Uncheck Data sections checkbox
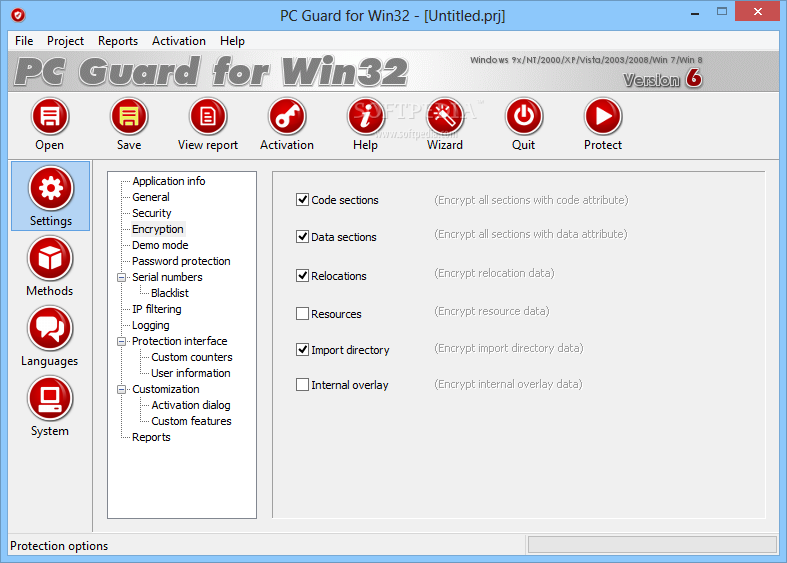 coord(302,236)
